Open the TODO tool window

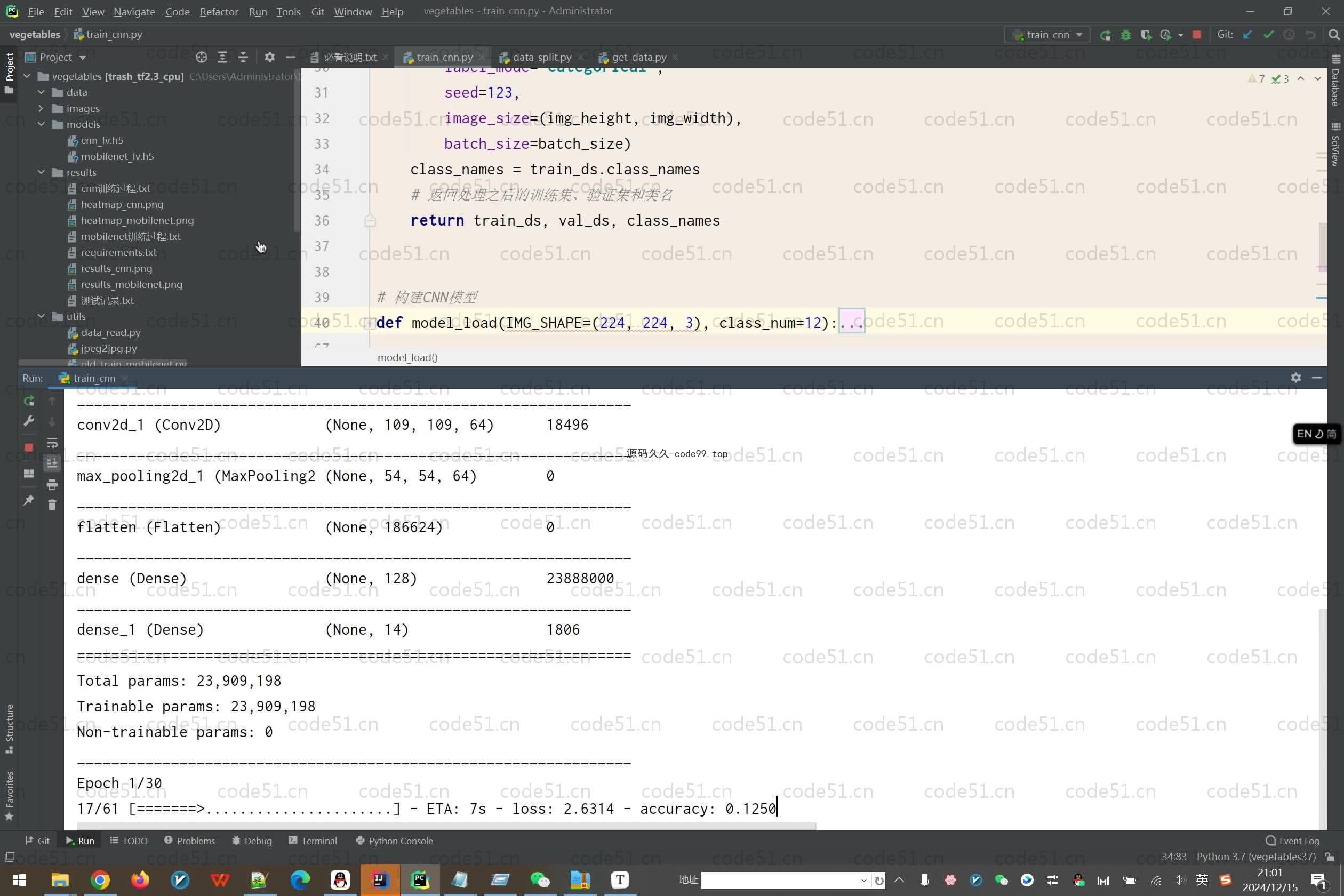[129, 841]
